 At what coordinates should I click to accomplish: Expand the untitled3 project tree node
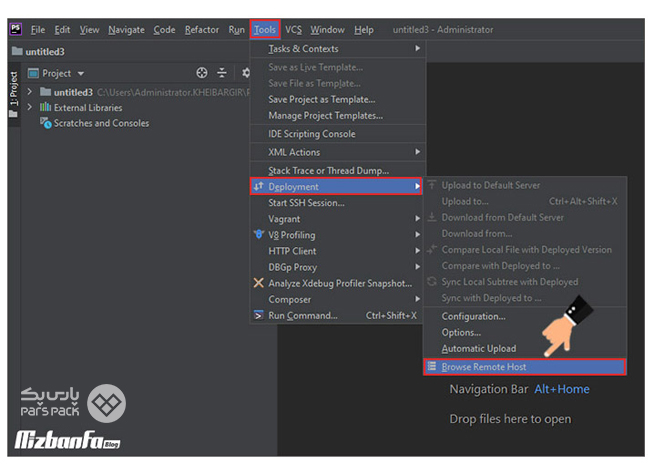(x=29, y=91)
